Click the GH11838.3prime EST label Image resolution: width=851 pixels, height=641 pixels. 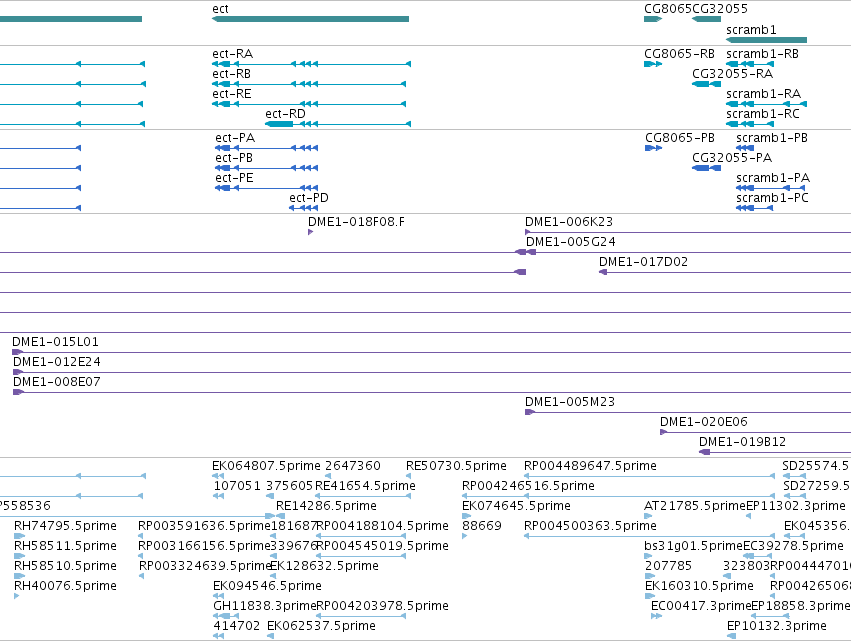click(264, 607)
